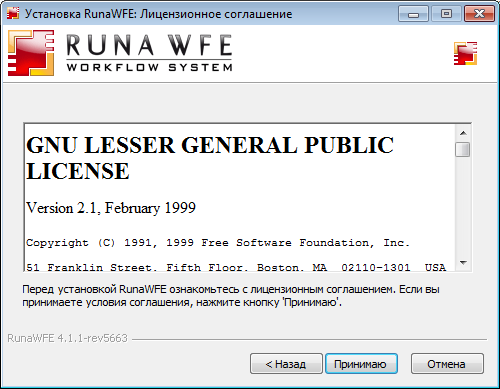Viewport: 500px width, 389px height.
Task: Click the 'Перед установкой RunaWFE' instruction text
Action: 231,296
